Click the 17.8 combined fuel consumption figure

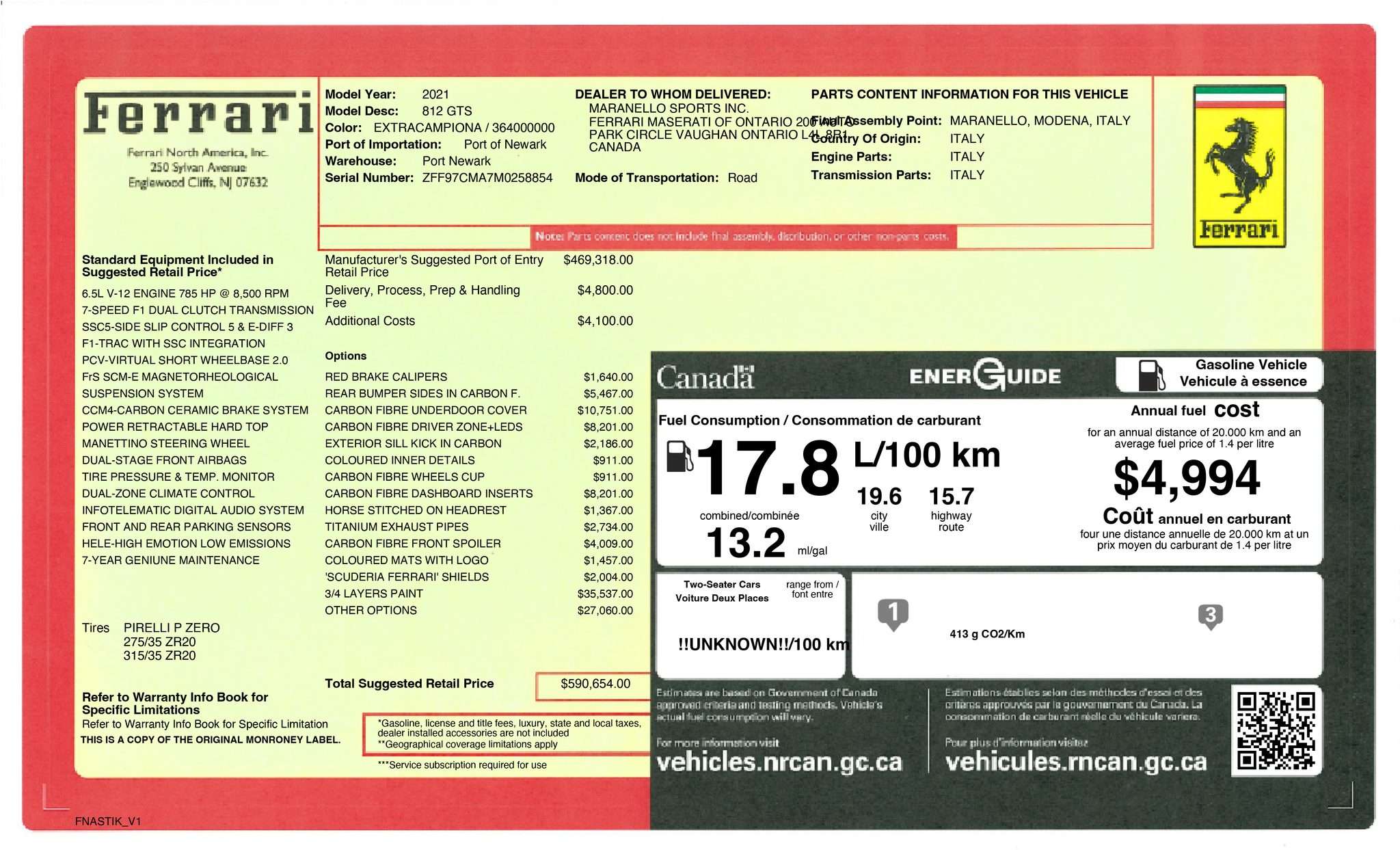pyautogui.click(x=768, y=468)
